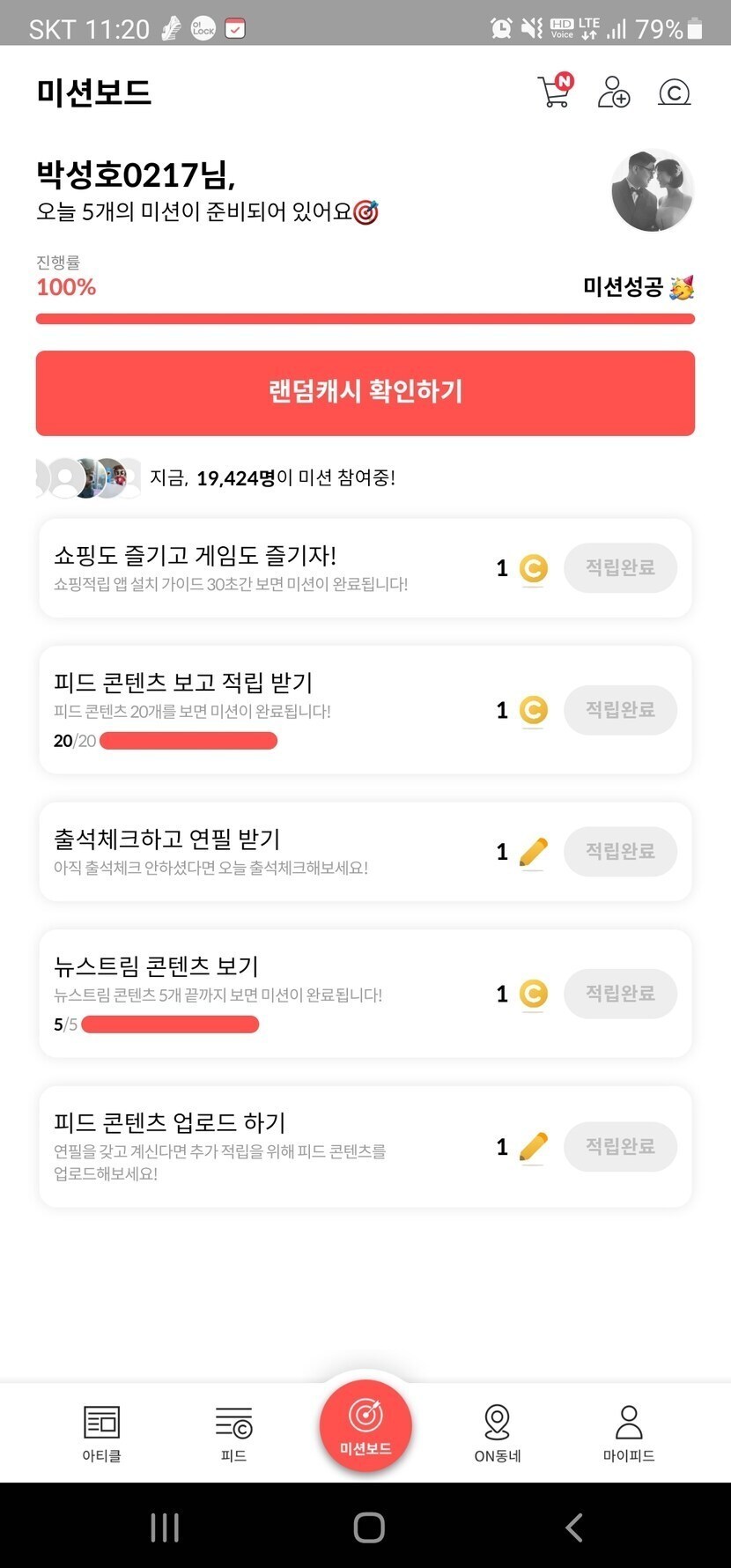Tap the coin icon on 뉴스트림 mission
Screen dimensions: 731x1568
coord(533,995)
